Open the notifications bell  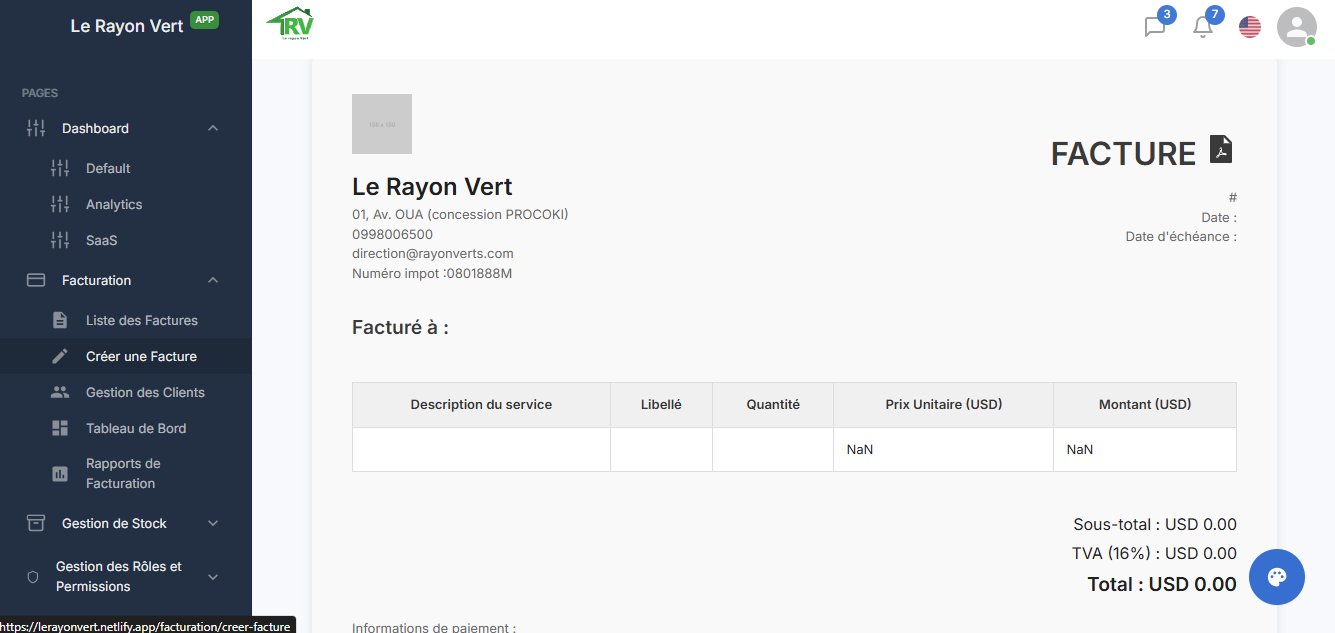[x=1203, y=27]
